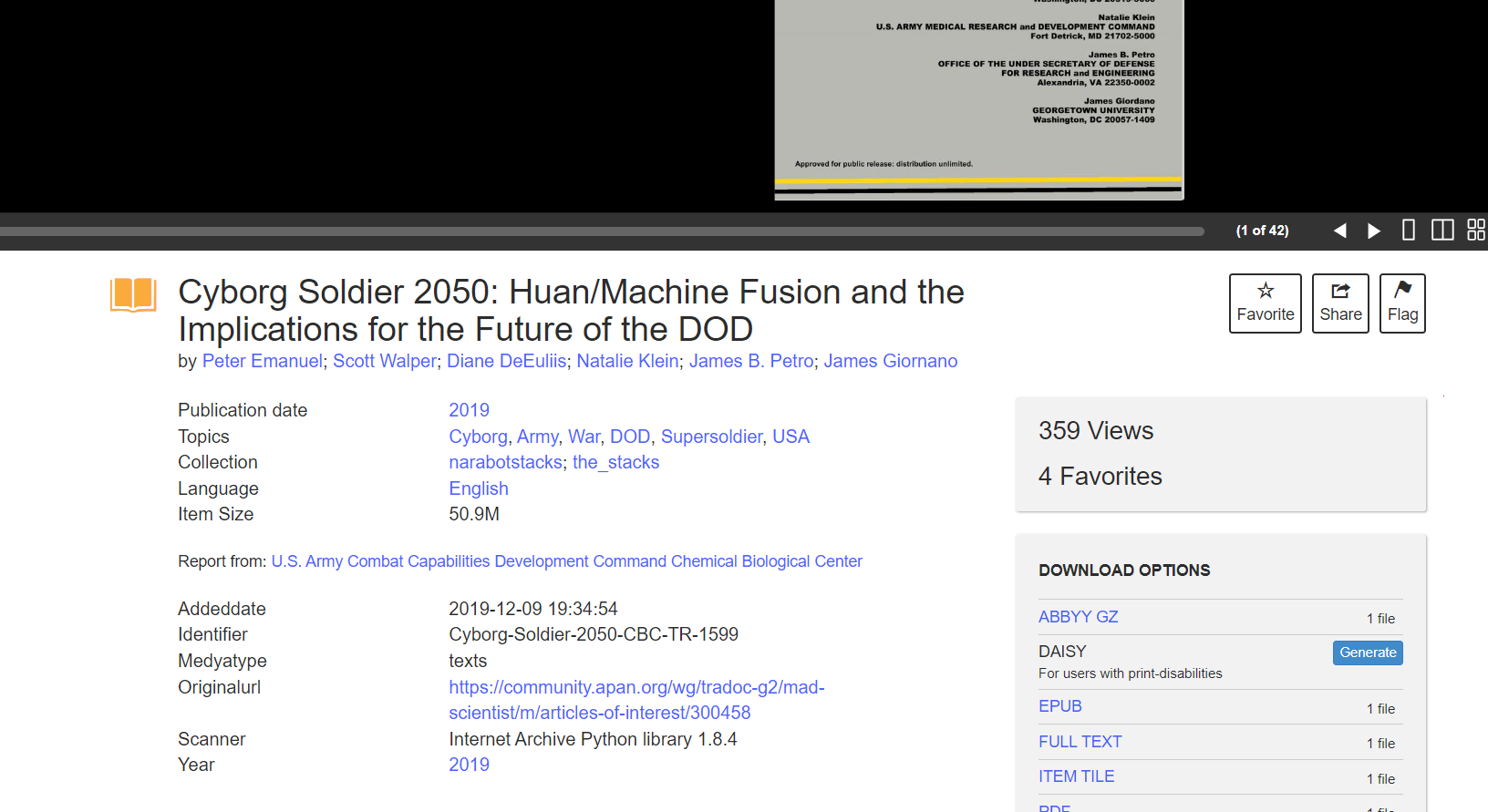Screen dimensions: 1488x812
Task: Download the EPUB file
Action: click(x=1060, y=706)
